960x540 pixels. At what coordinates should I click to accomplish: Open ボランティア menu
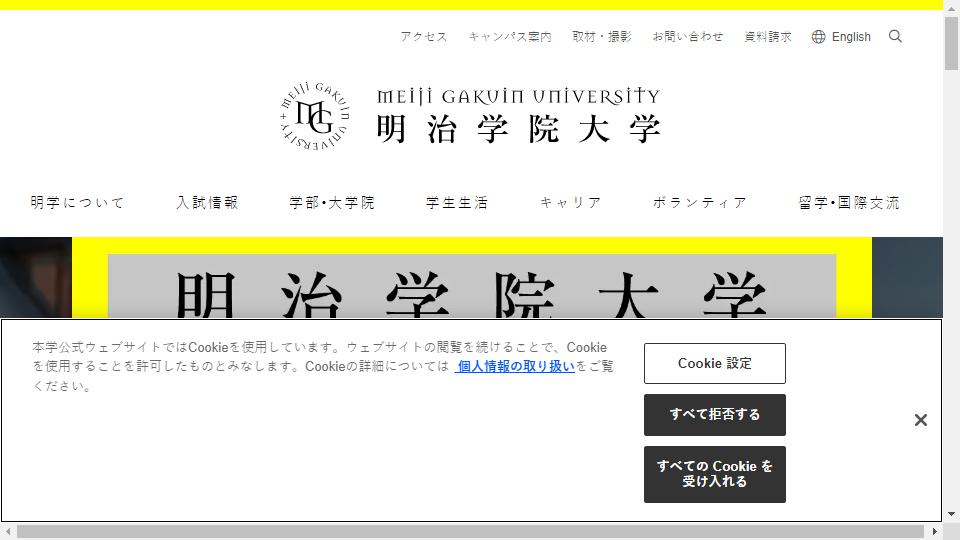[700, 203]
